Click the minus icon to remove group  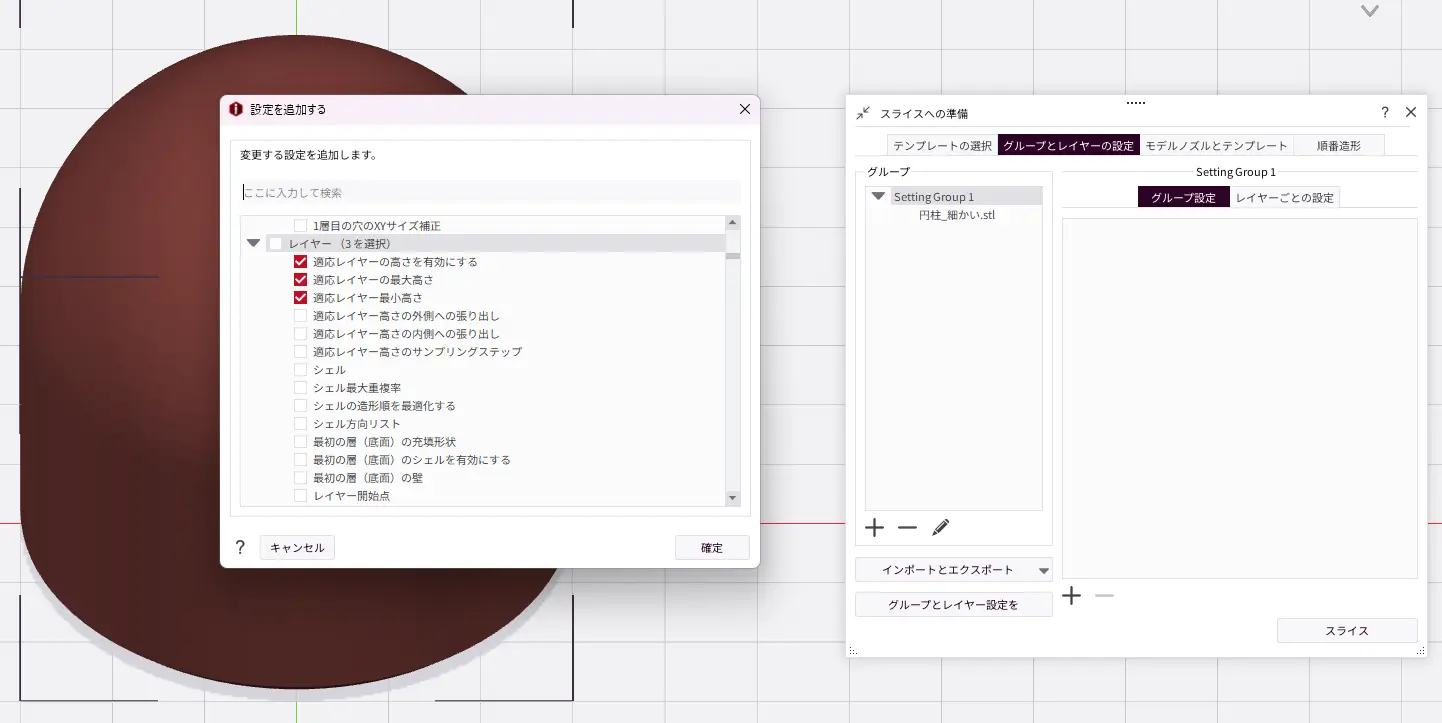[907, 528]
